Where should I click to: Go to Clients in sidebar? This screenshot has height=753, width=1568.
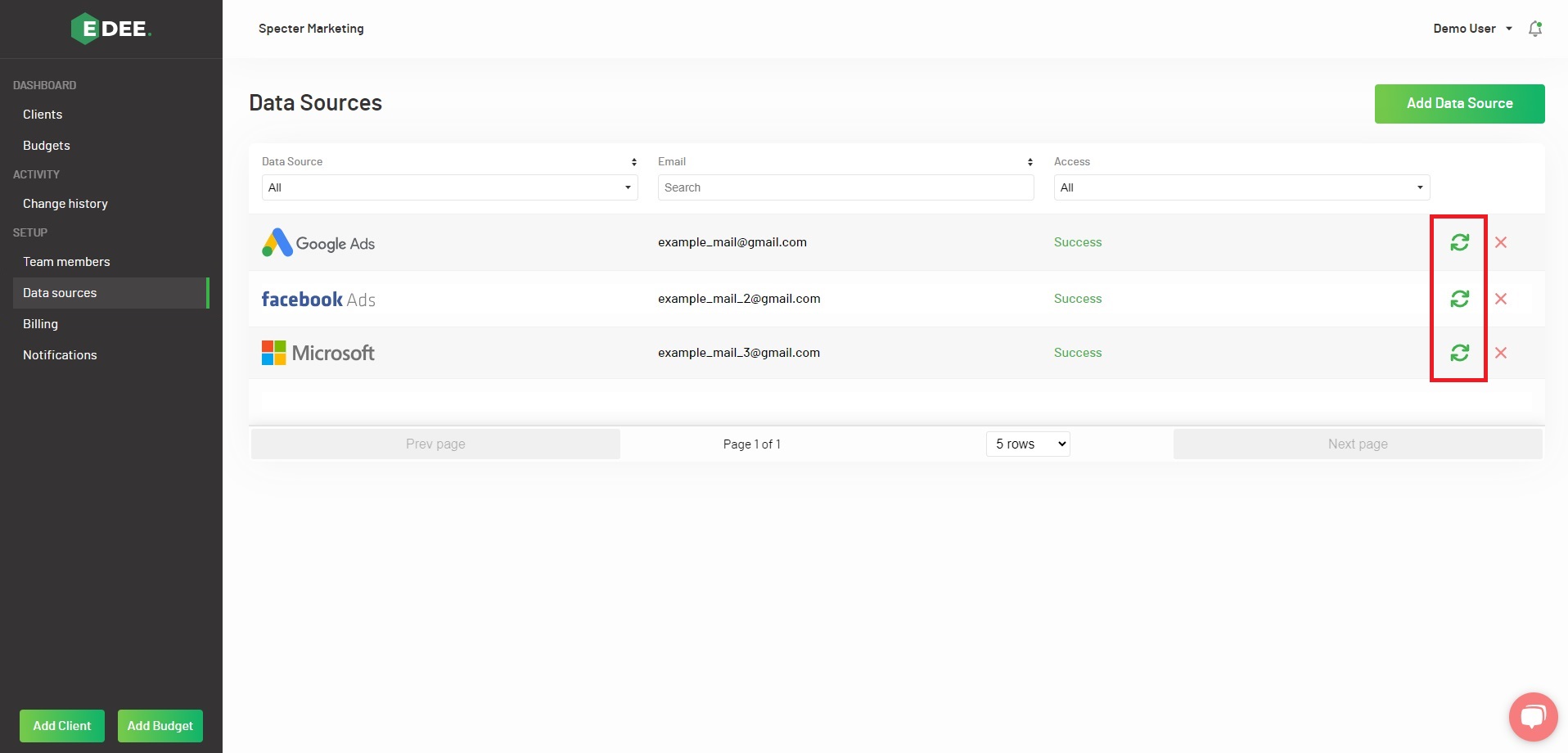pyautogui.click(x=43, y=115)
